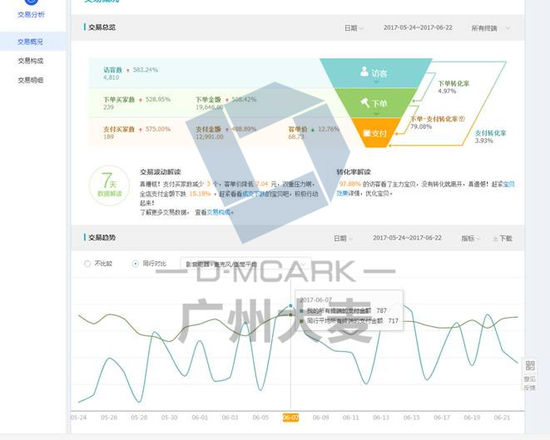Click the 交易分析 icon in sidebar
550x440 pixels.
31,2
